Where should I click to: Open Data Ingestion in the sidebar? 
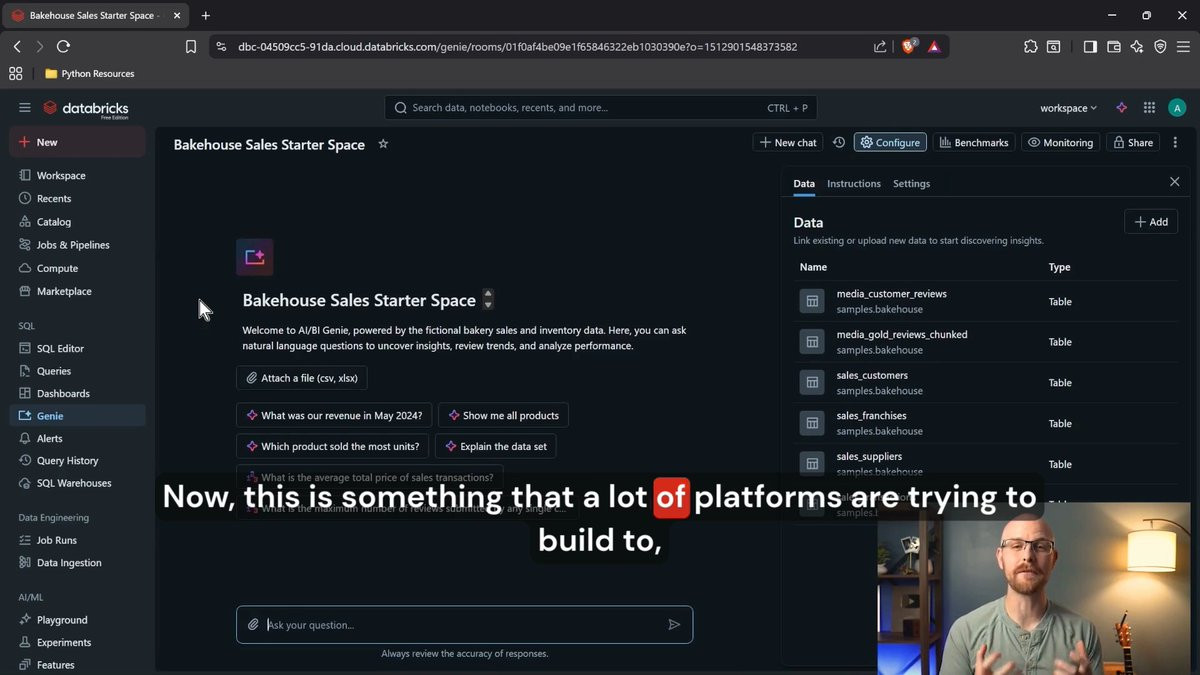pos(78,563)
